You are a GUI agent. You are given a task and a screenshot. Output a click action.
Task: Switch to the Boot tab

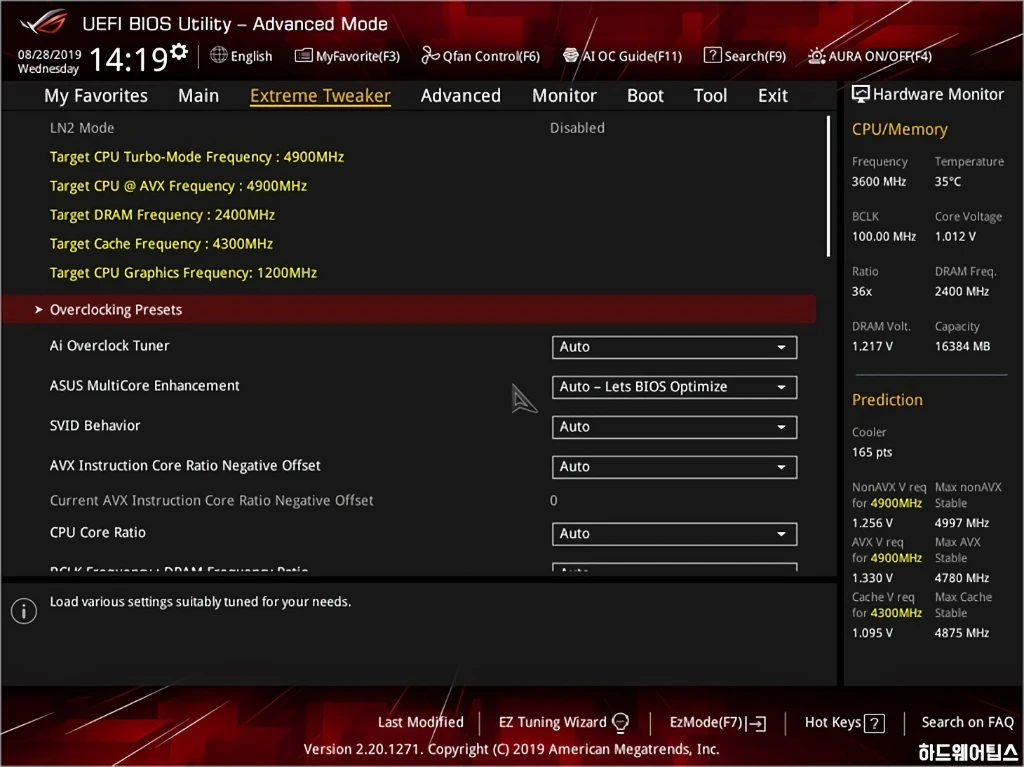pos(645,95)
